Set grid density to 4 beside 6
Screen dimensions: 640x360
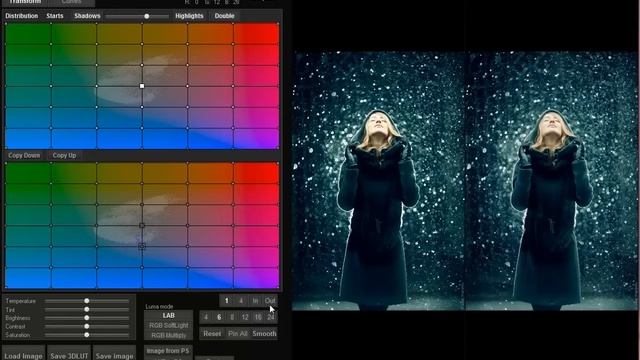(206, 317)
